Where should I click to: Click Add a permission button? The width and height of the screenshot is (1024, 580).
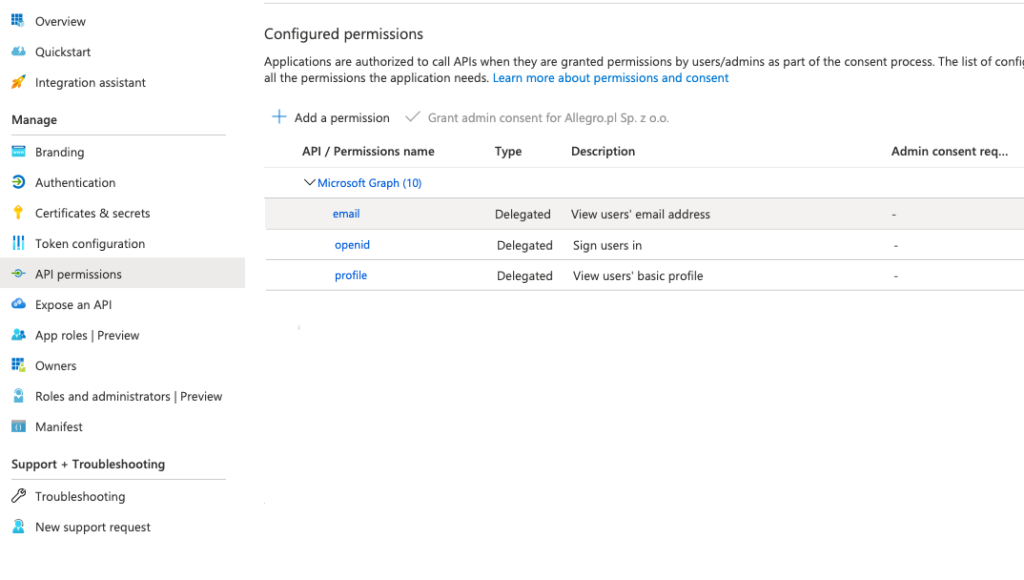pos(331,118)
